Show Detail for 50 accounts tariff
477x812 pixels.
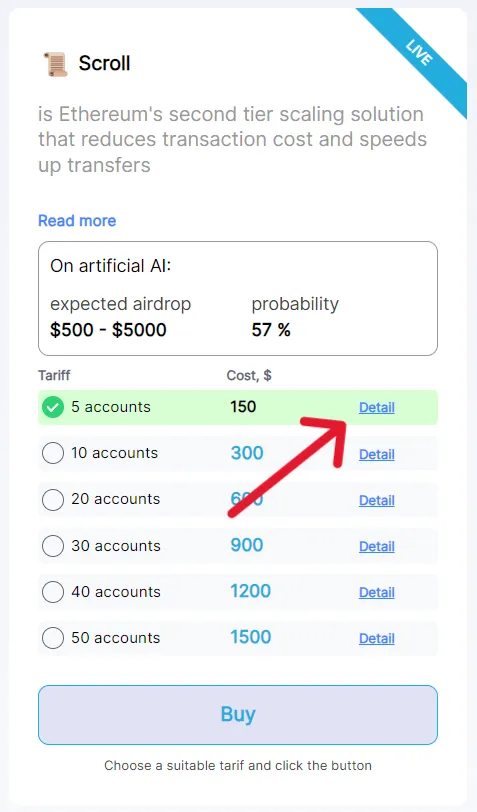377,639
